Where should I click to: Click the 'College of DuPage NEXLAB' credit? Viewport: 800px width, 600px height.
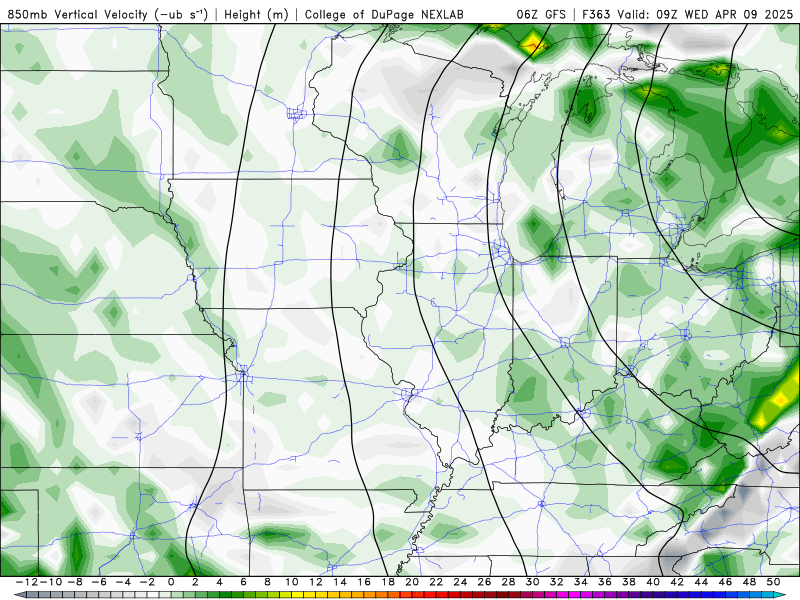click(x=384, y=15)
